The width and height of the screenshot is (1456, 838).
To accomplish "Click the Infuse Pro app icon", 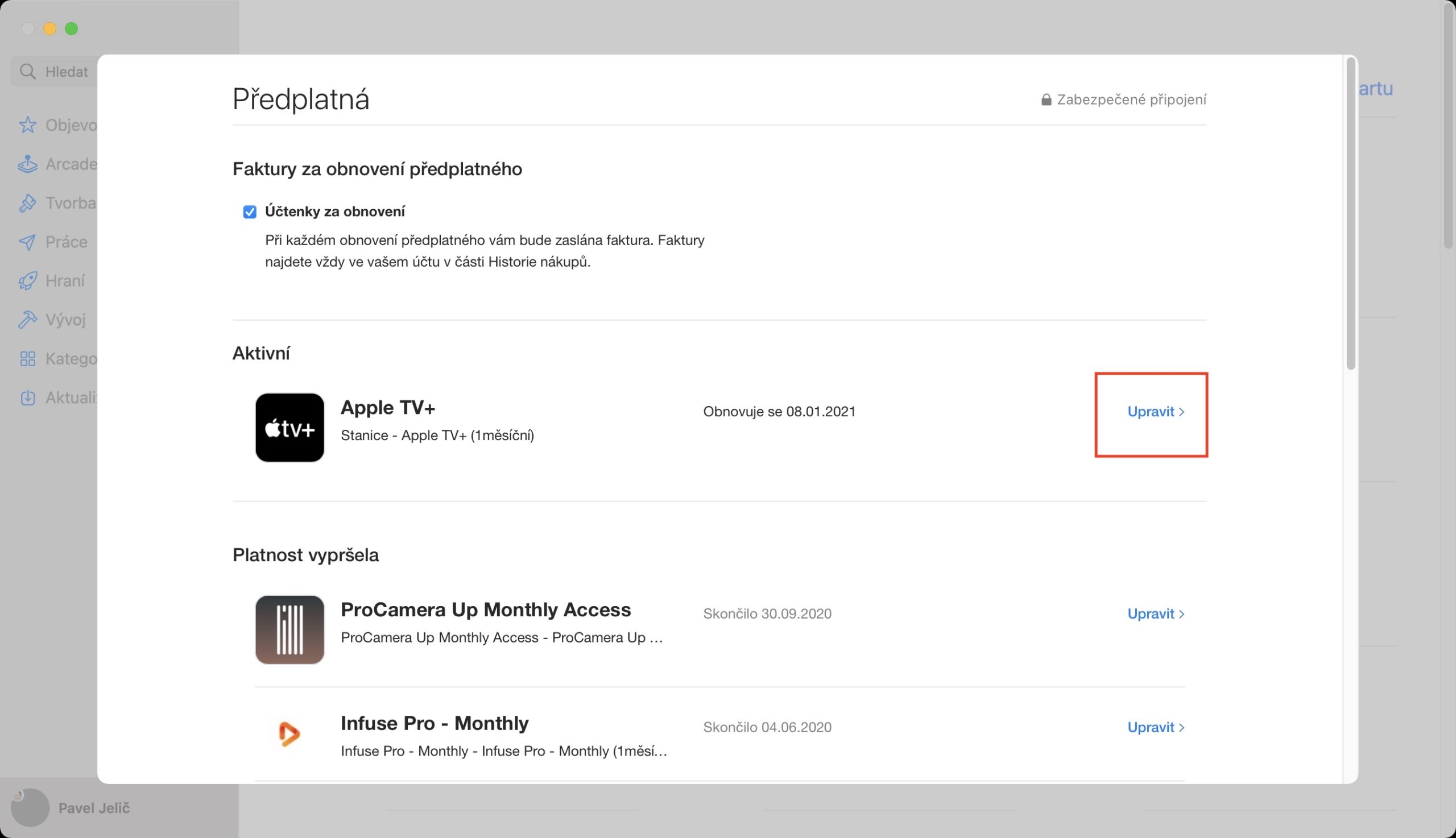I will point(289,734).
